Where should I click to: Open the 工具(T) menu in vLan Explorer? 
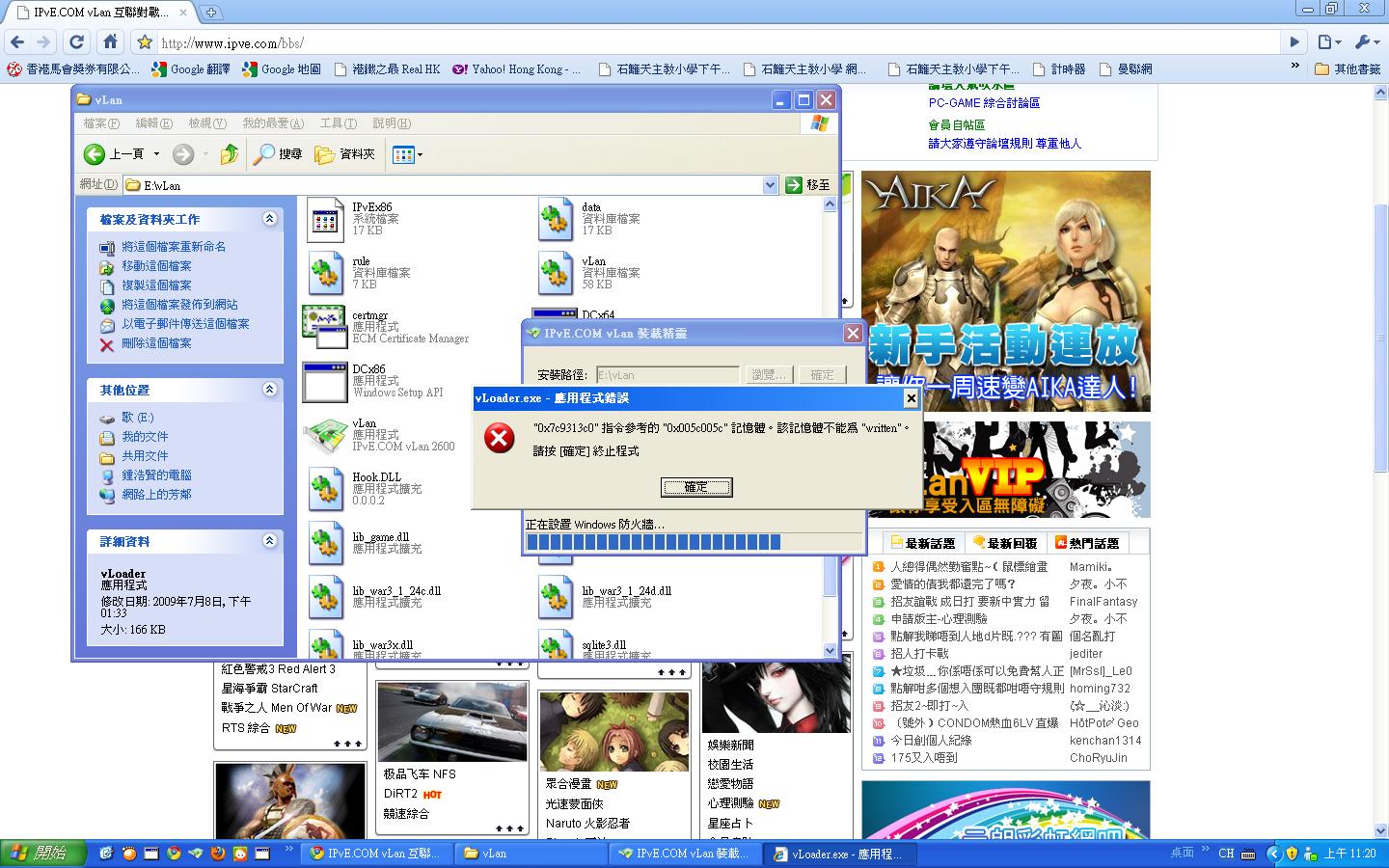338,123
